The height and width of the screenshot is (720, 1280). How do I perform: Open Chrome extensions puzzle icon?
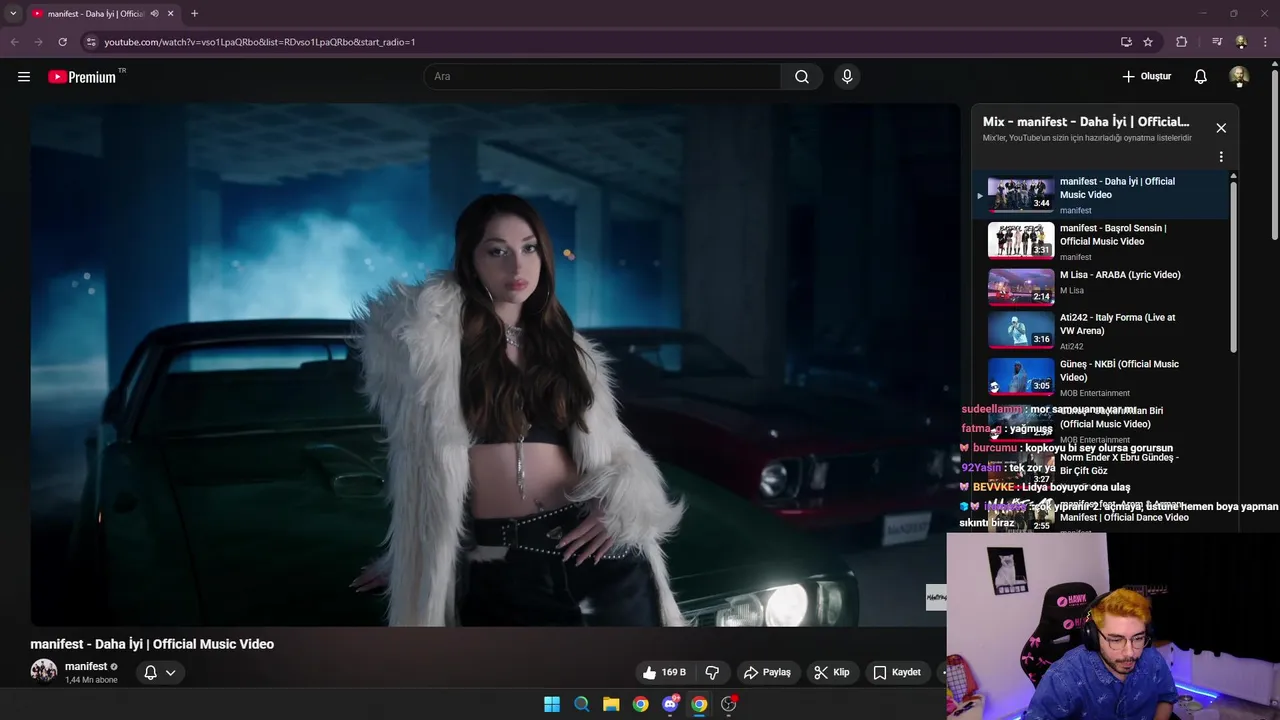tap(1182, 42)
